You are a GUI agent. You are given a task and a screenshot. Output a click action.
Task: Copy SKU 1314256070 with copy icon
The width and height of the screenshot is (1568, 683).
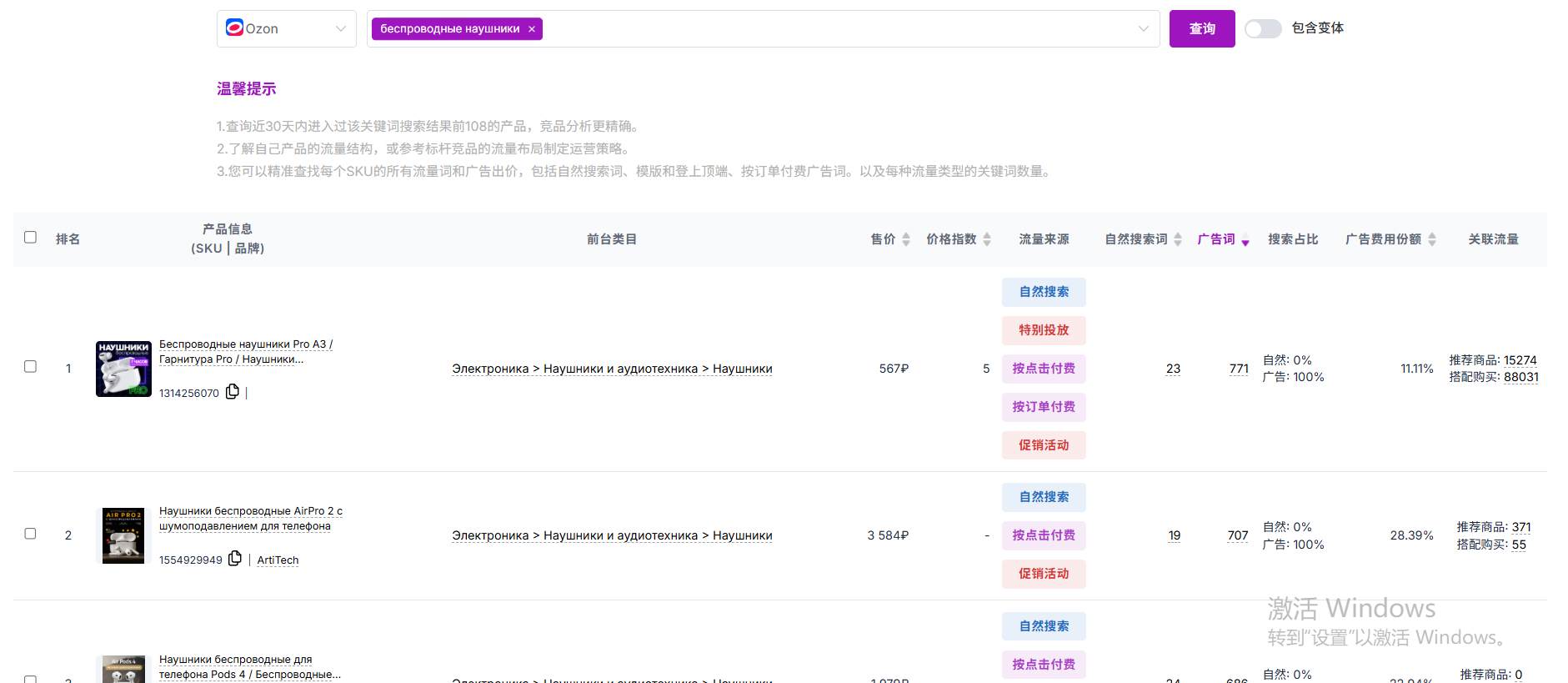click(x=233, y=392)
